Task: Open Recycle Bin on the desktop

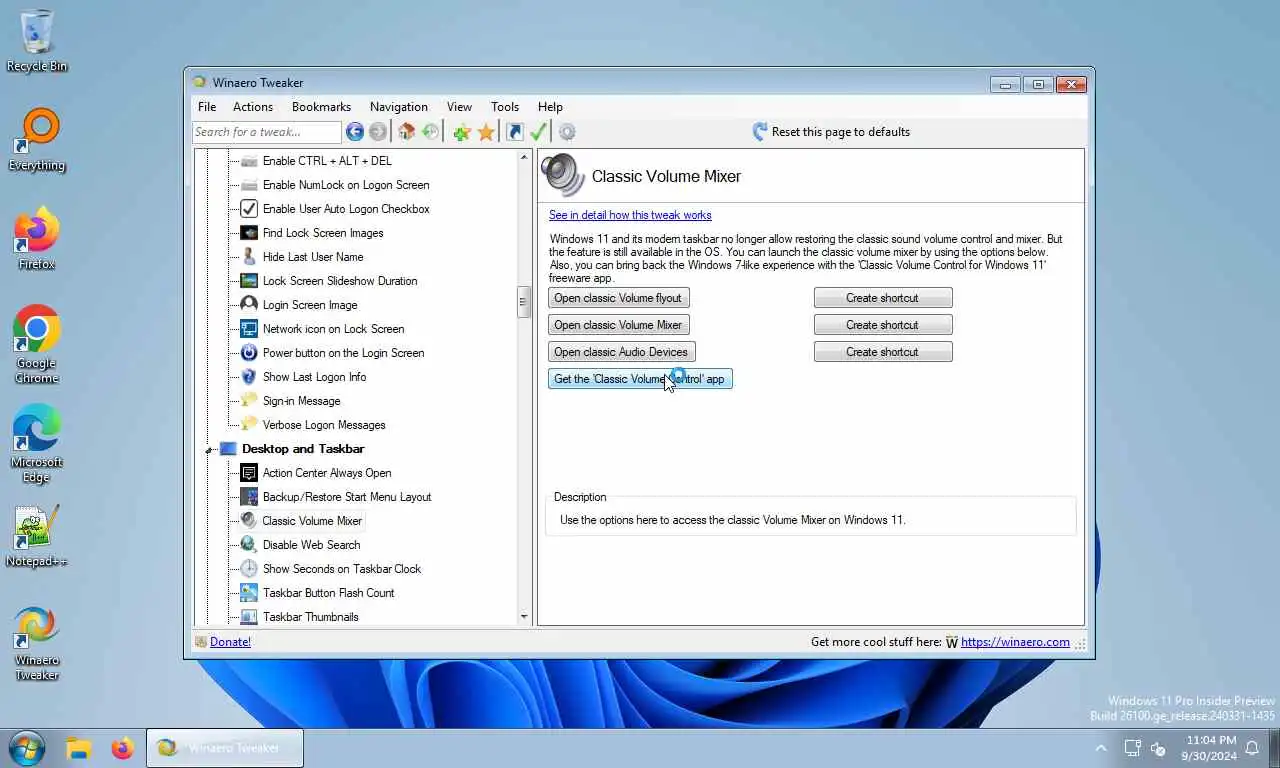Action: click(x=37, y=40)
